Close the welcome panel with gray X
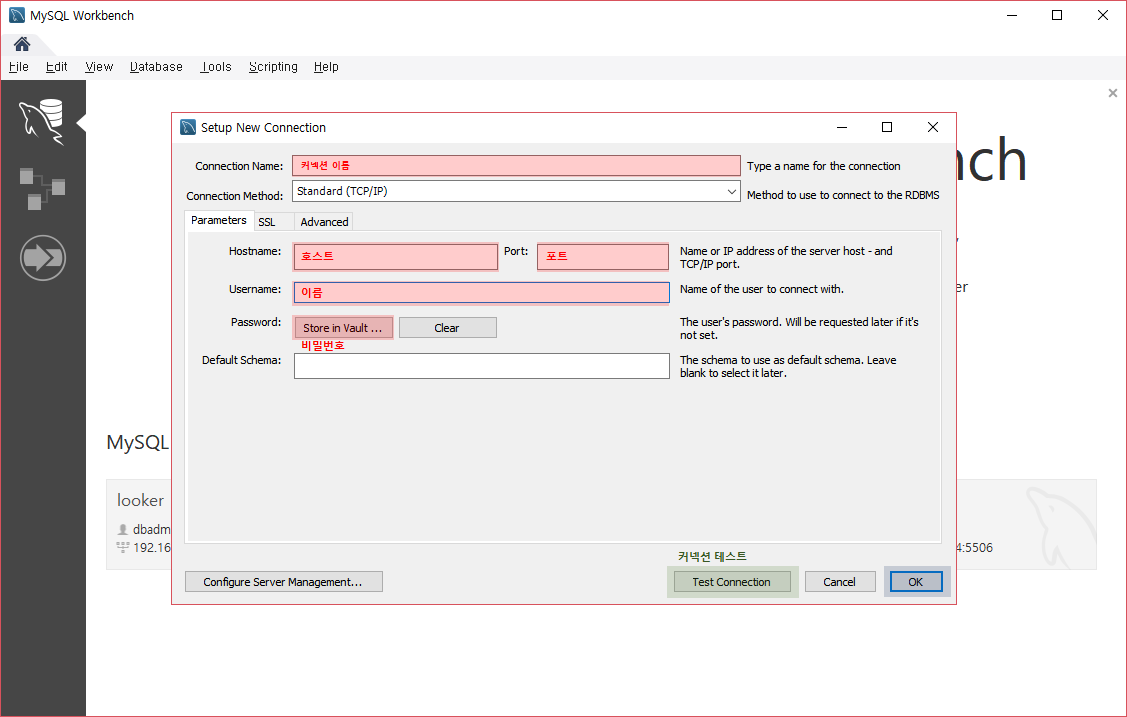The width and height of the screenshot is (1127, 717). (x=1113, y=93)
